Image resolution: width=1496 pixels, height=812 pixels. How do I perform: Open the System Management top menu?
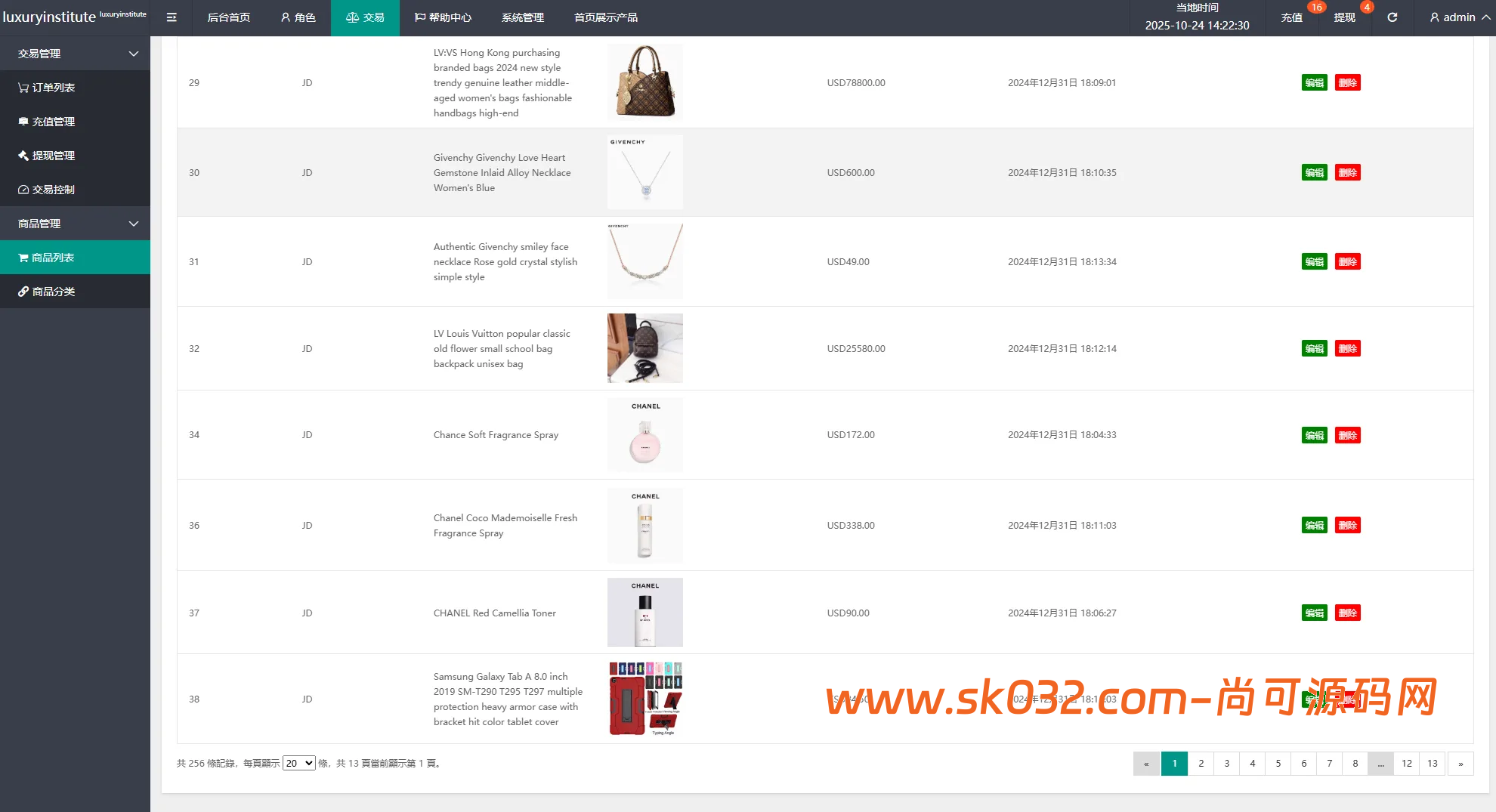point(522,17)
